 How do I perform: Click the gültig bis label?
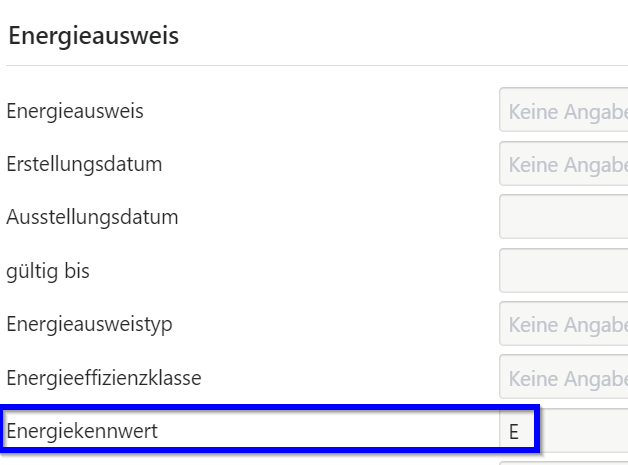point(48,271)
